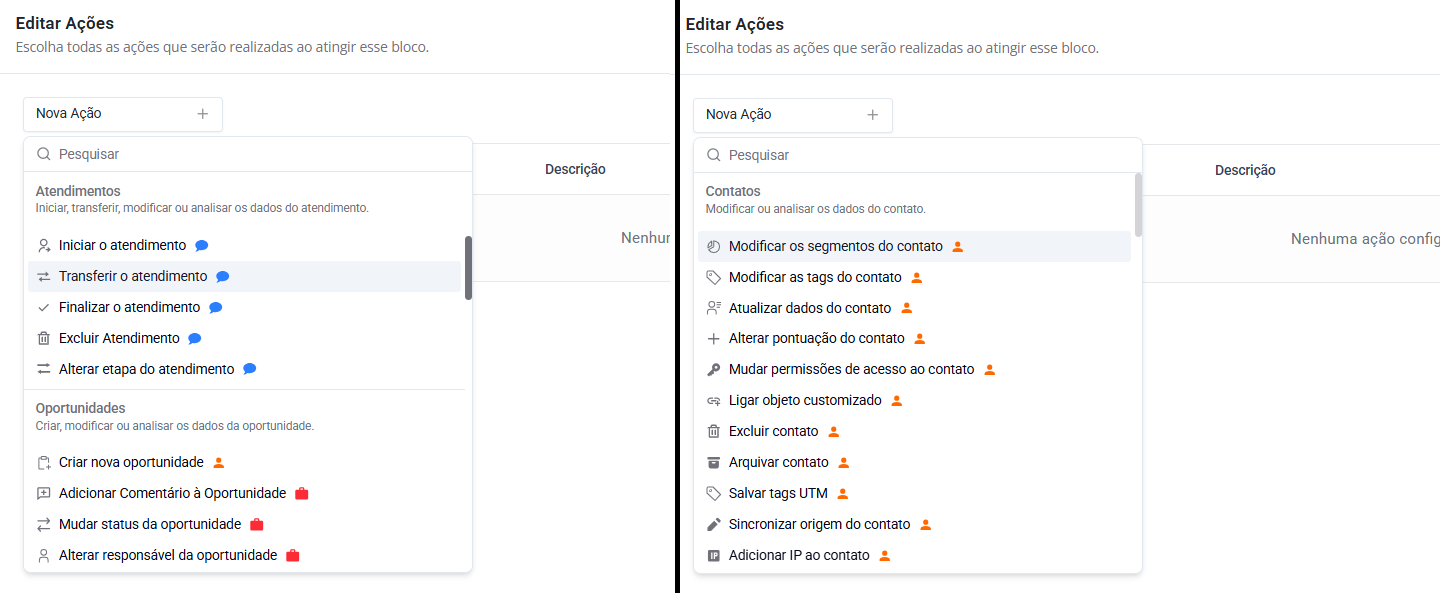Click the left Pesquisar search field

250,154
